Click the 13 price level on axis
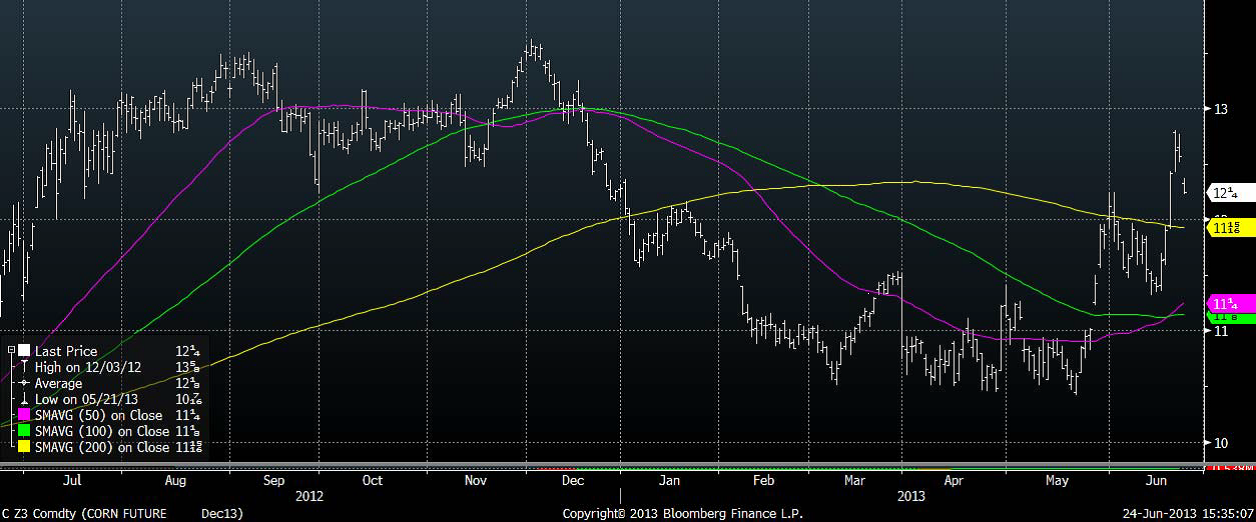 pyautogui.click(x=1220, y=109)
